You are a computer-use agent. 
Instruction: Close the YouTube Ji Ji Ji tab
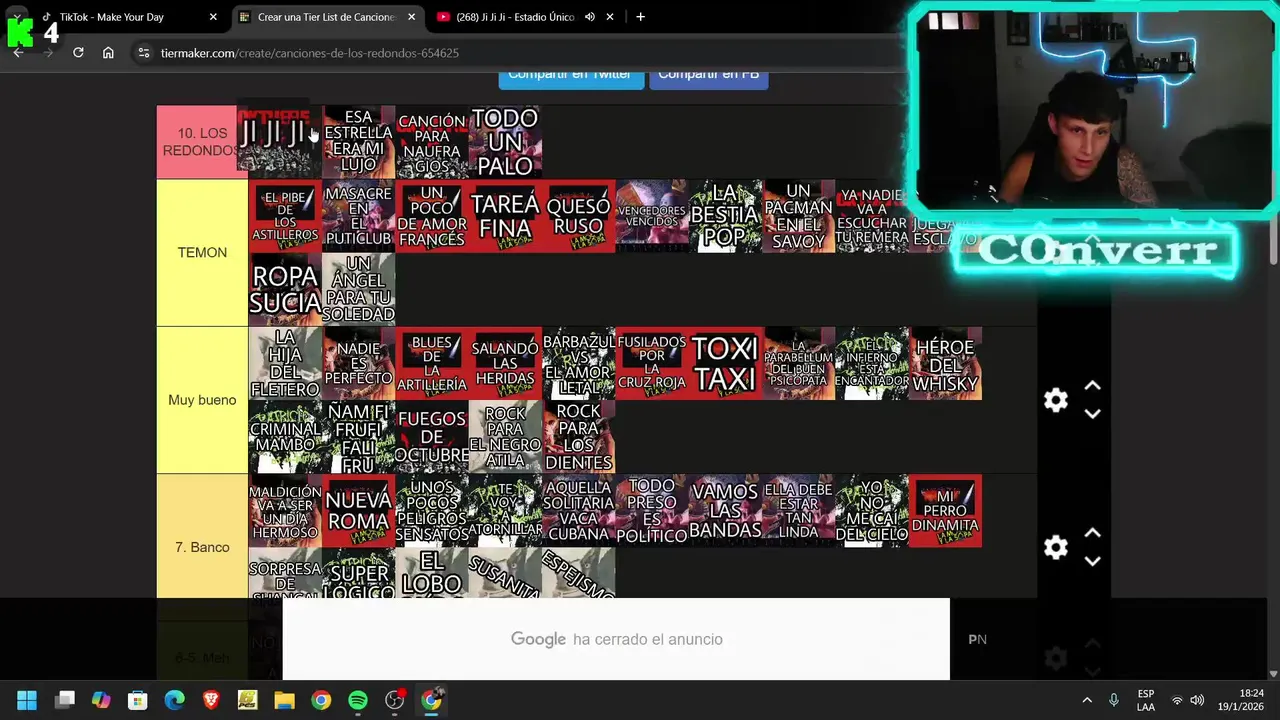[x=612, y=17]
